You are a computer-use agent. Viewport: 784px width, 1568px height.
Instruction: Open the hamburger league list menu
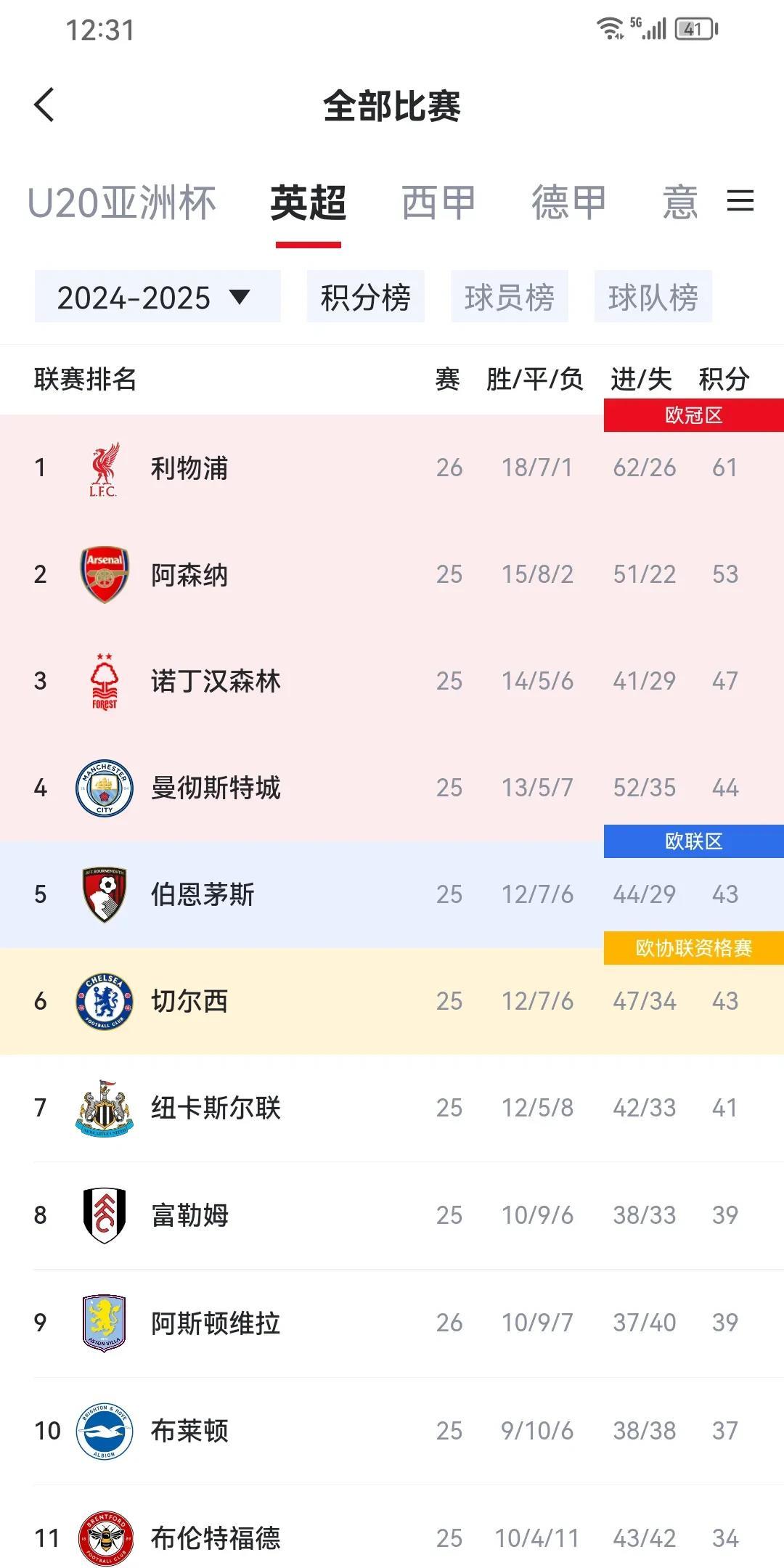pyautogui.click(x=740, y=201)
